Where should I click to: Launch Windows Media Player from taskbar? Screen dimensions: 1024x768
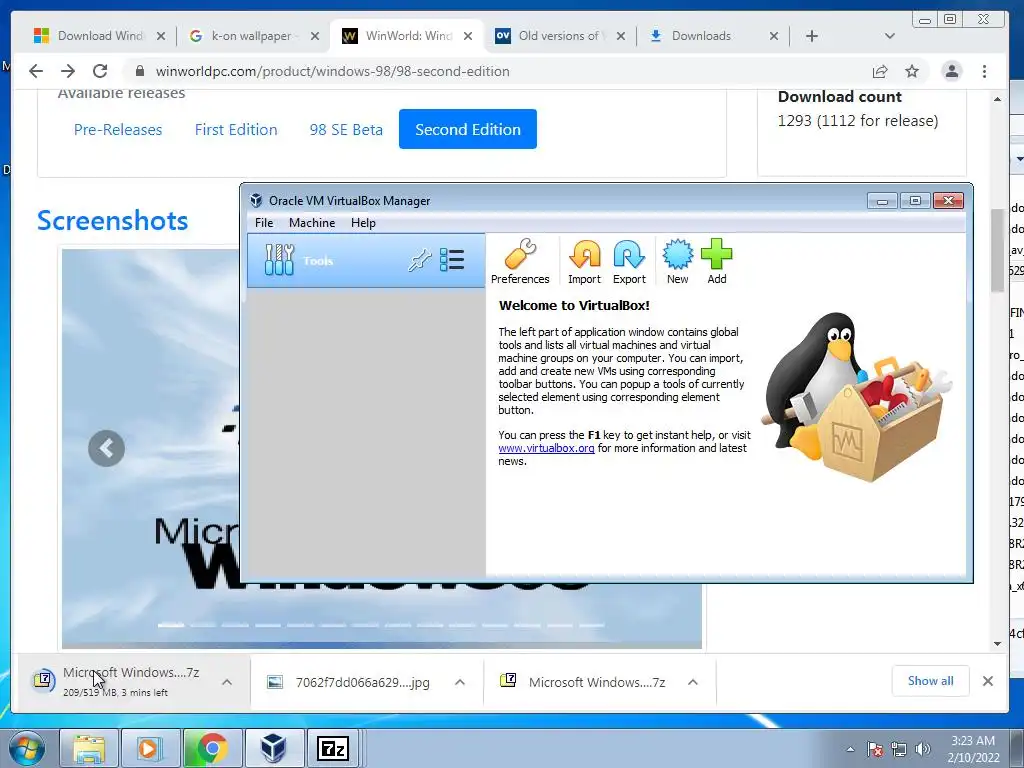pos(149,748)
